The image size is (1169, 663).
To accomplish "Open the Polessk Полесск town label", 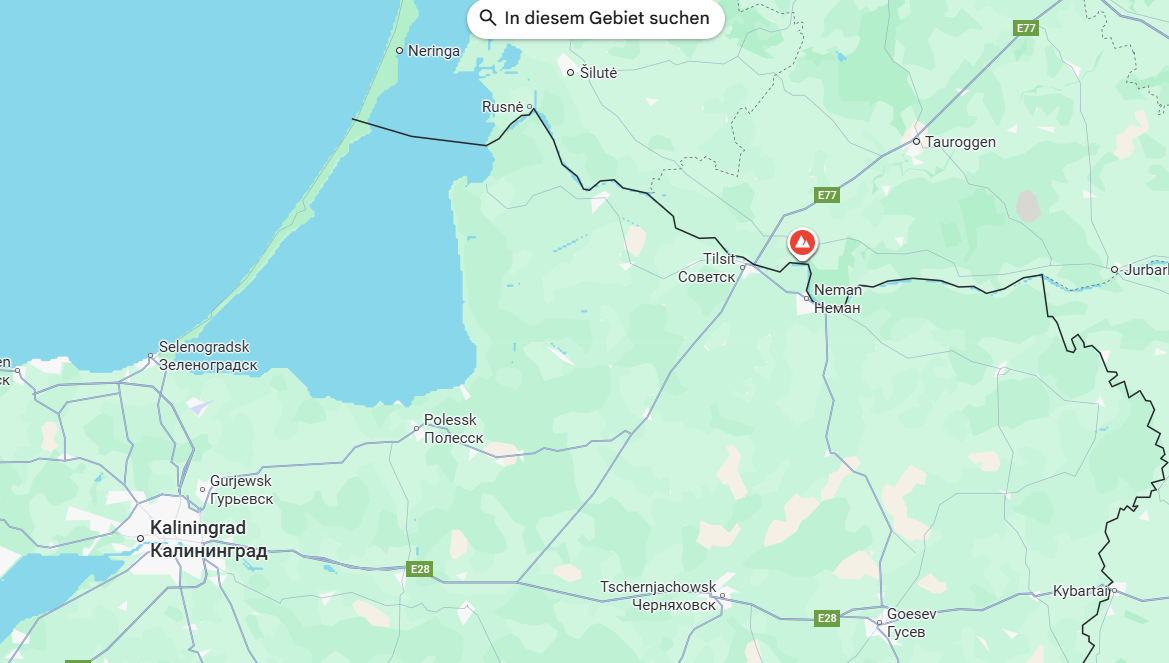I will pyautogui.click(x=453, y=429).
